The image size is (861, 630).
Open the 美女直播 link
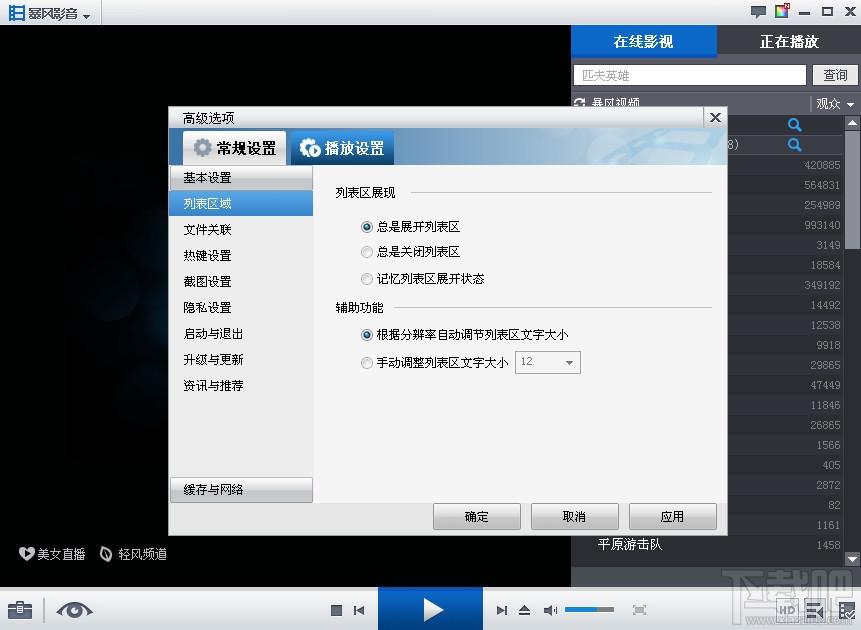click(48, 553)
